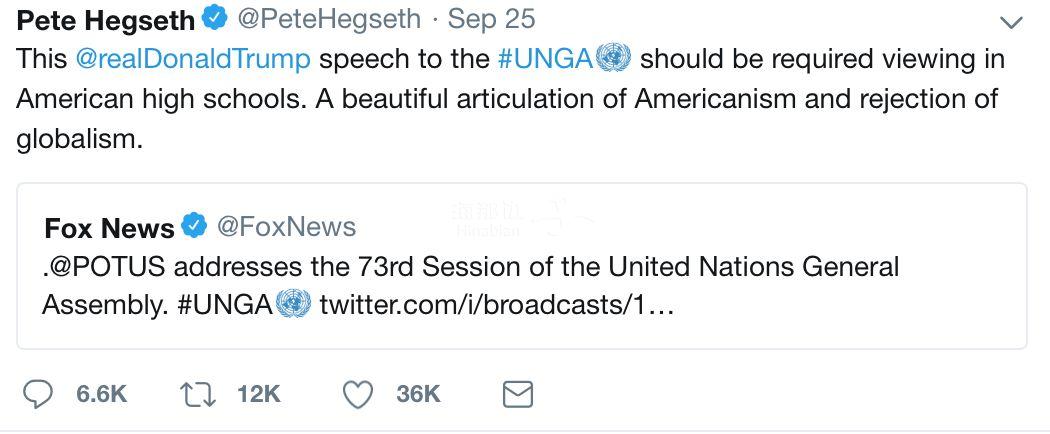View the 12K retweets count
This screenshot has width=1050, height=434.
click(x=258, y=394)
